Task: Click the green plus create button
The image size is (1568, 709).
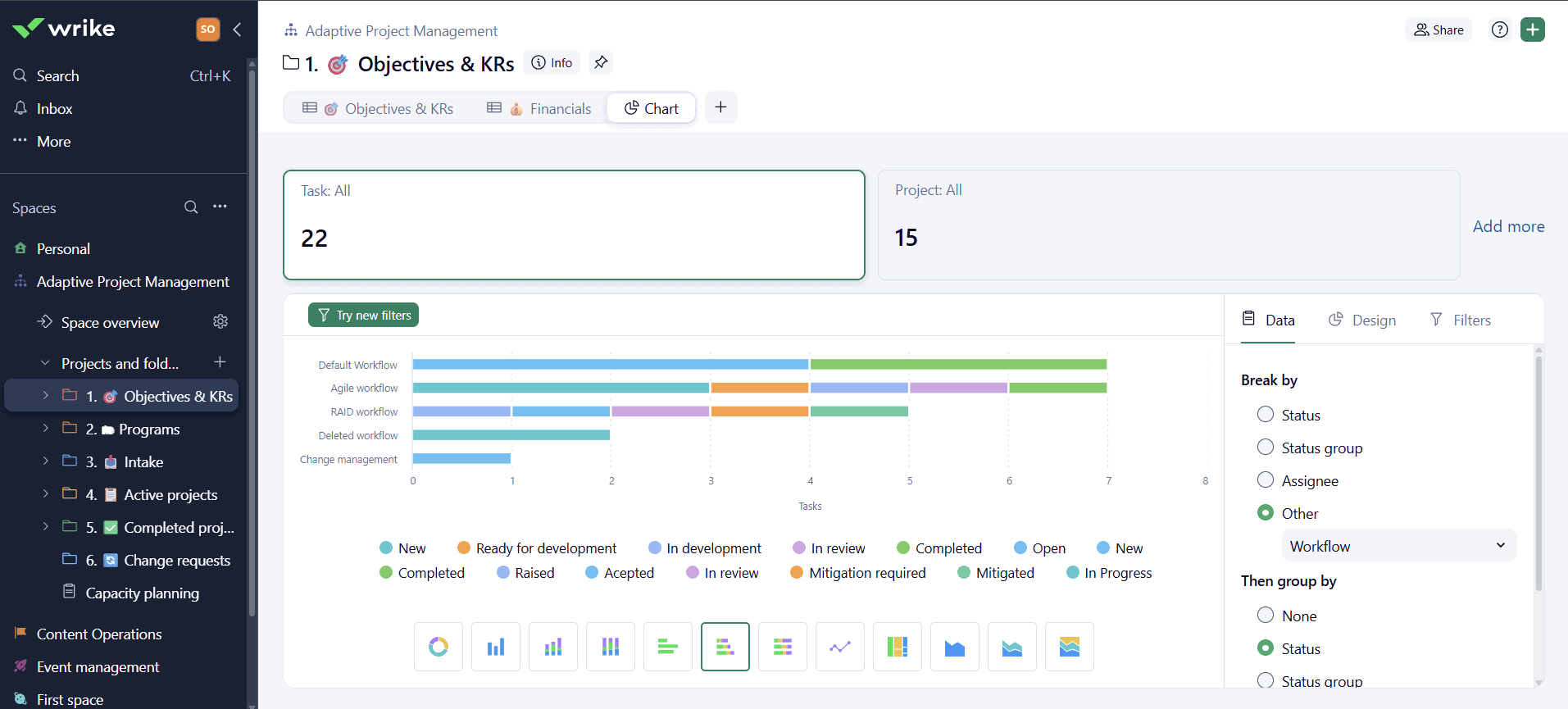Action: pos(1532,30)
